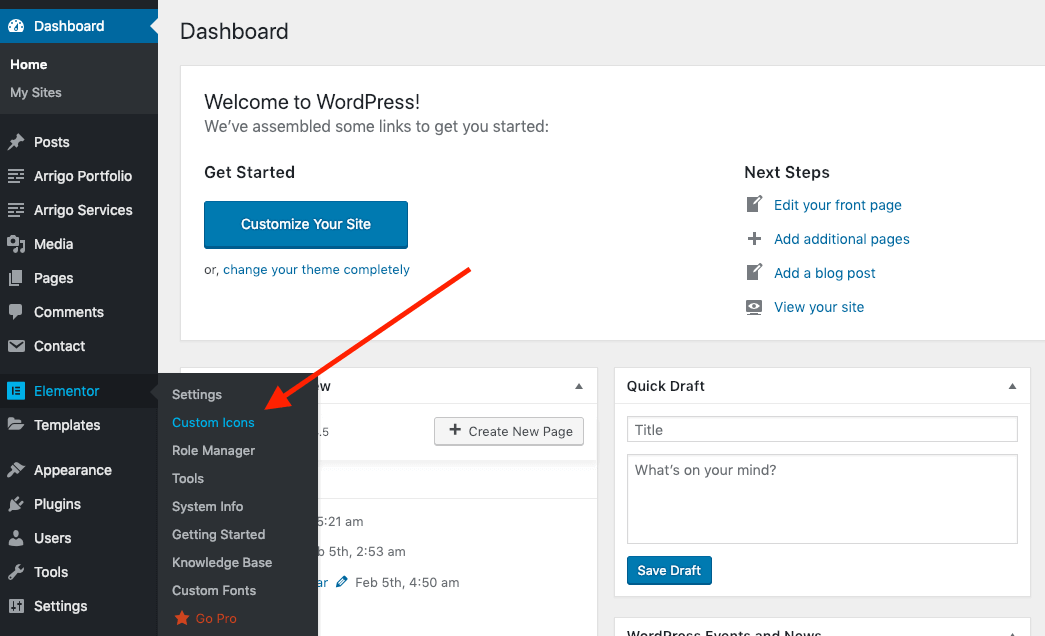This screenshot has height=636, width=1045.
Task: Focus the Quick Draft Title field
Action: click(822, 430)
